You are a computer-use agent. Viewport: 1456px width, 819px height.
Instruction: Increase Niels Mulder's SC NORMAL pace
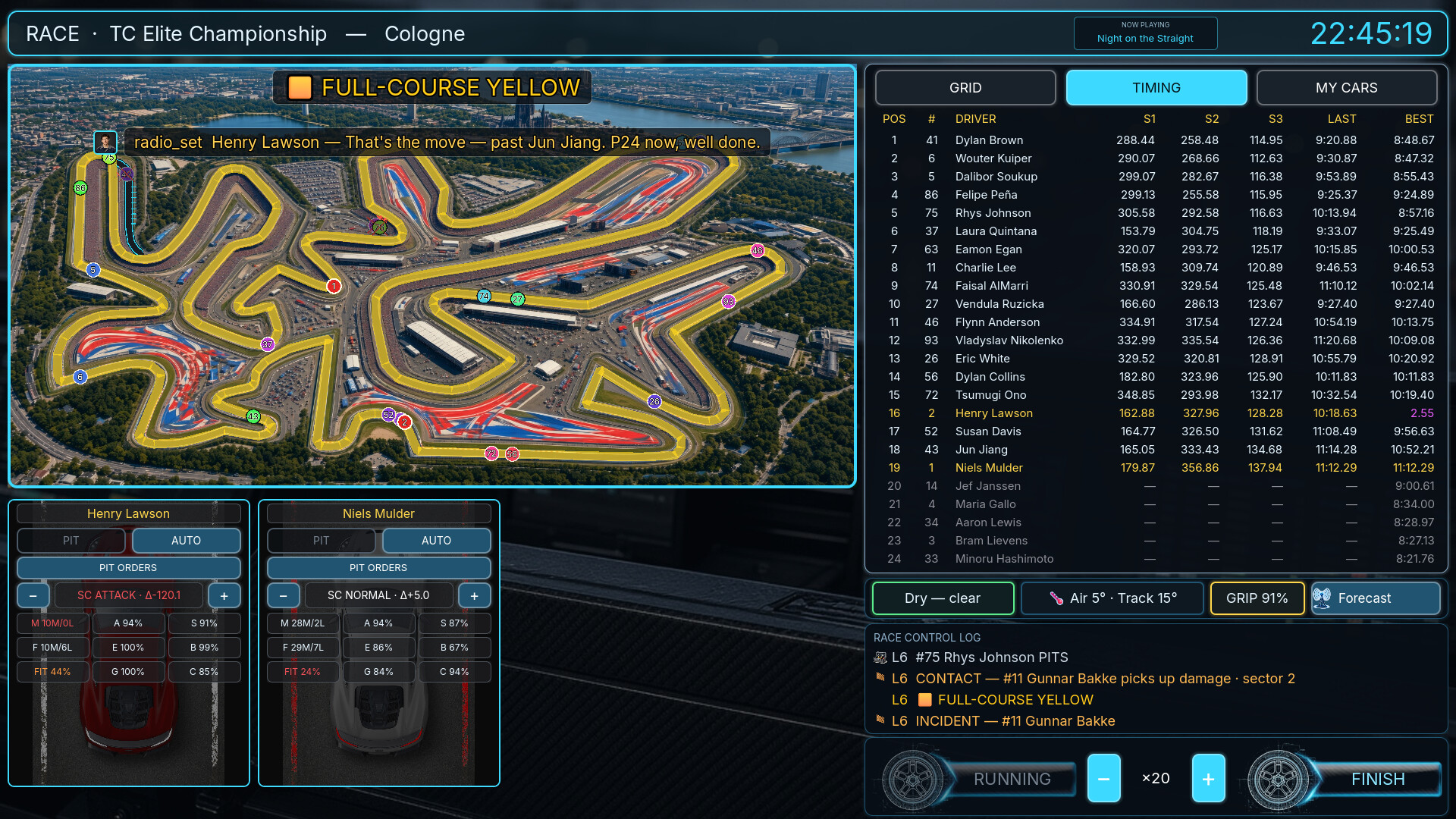(x=475, y=595)
